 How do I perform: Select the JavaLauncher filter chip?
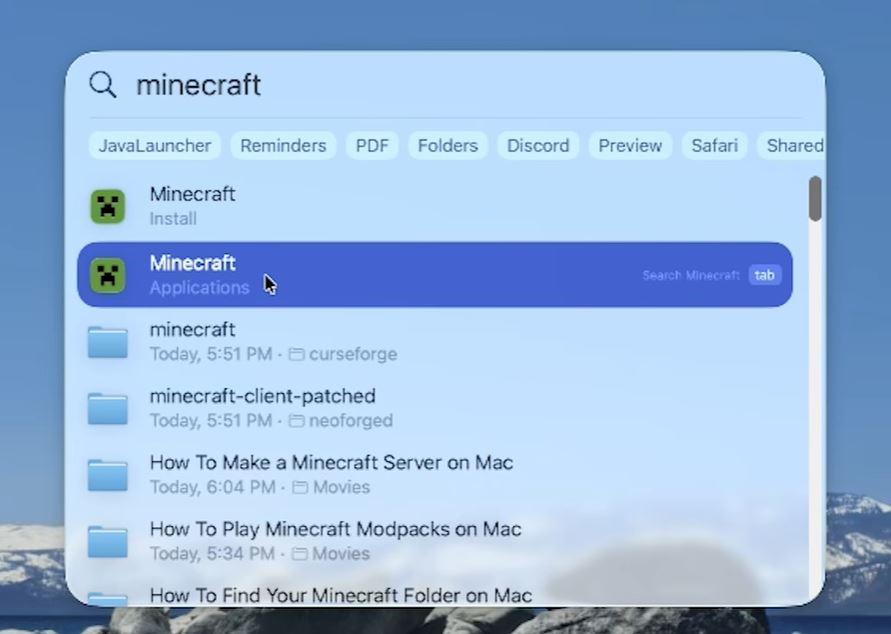tap(155, 145)
